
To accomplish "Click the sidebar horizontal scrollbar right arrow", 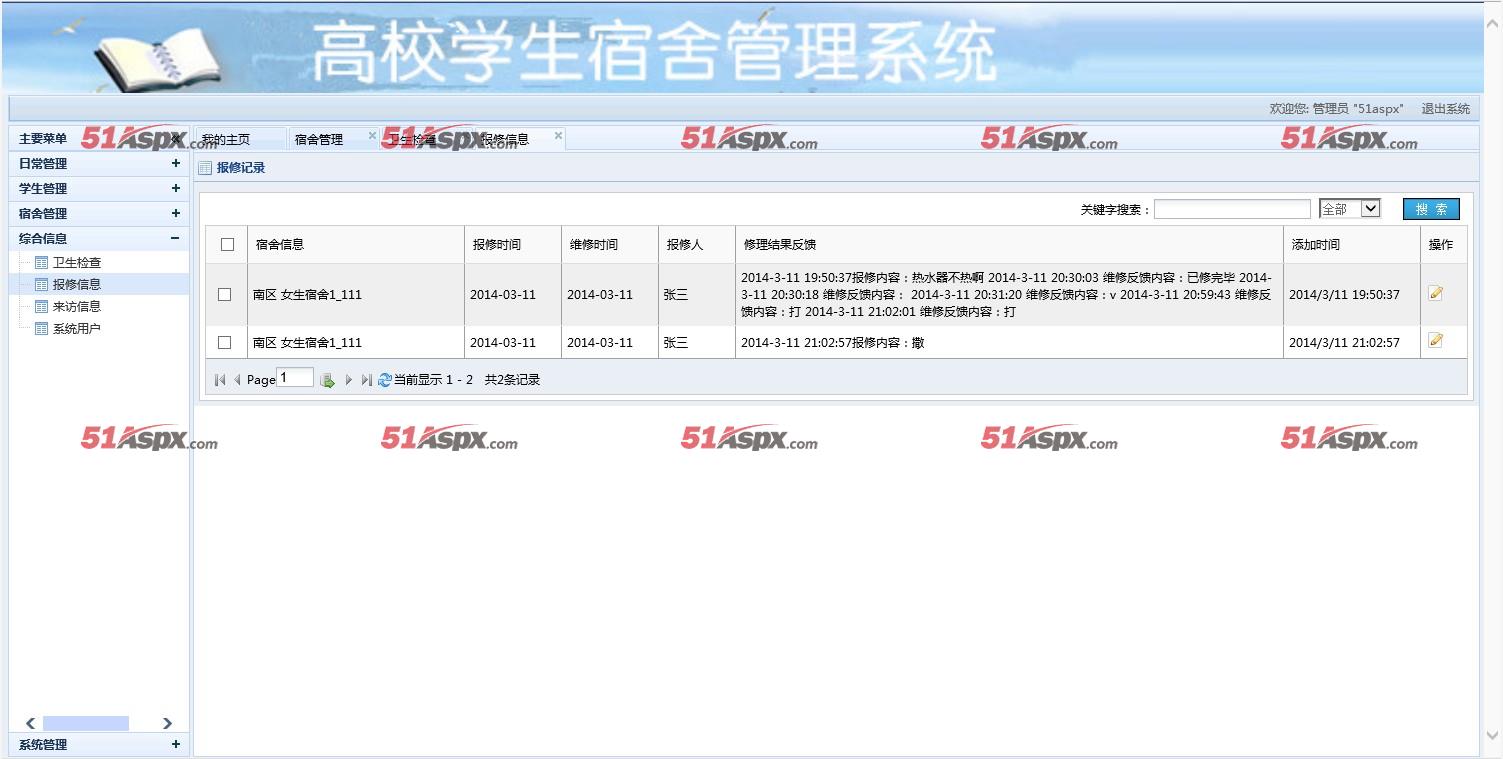I will 167,723.
